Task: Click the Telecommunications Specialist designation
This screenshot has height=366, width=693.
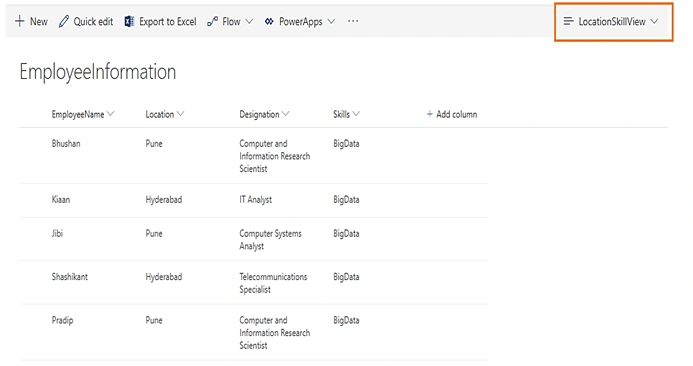Action: (273, 283)
